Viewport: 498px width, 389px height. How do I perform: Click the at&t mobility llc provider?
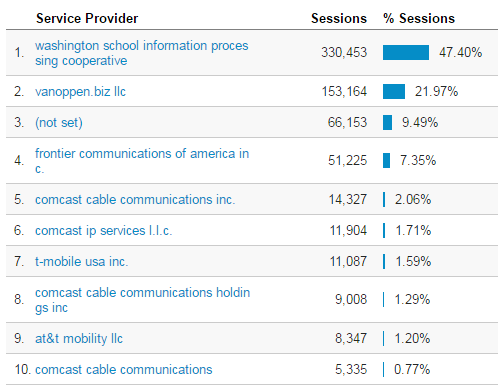pos(79,338)
